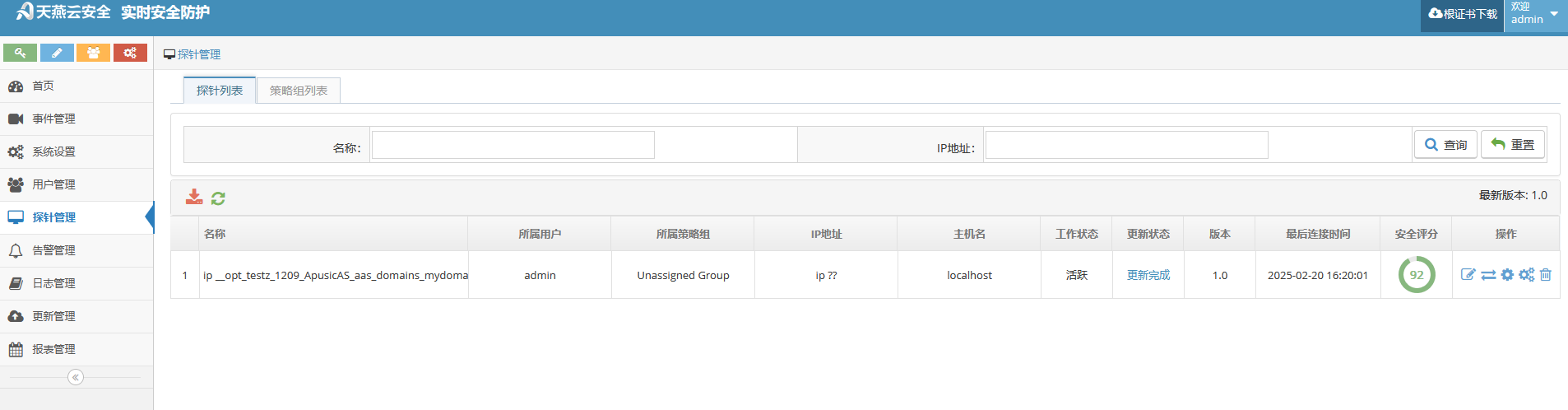
Task: Click the 探针管理 breadcrumb title
Action: [199, 54]
